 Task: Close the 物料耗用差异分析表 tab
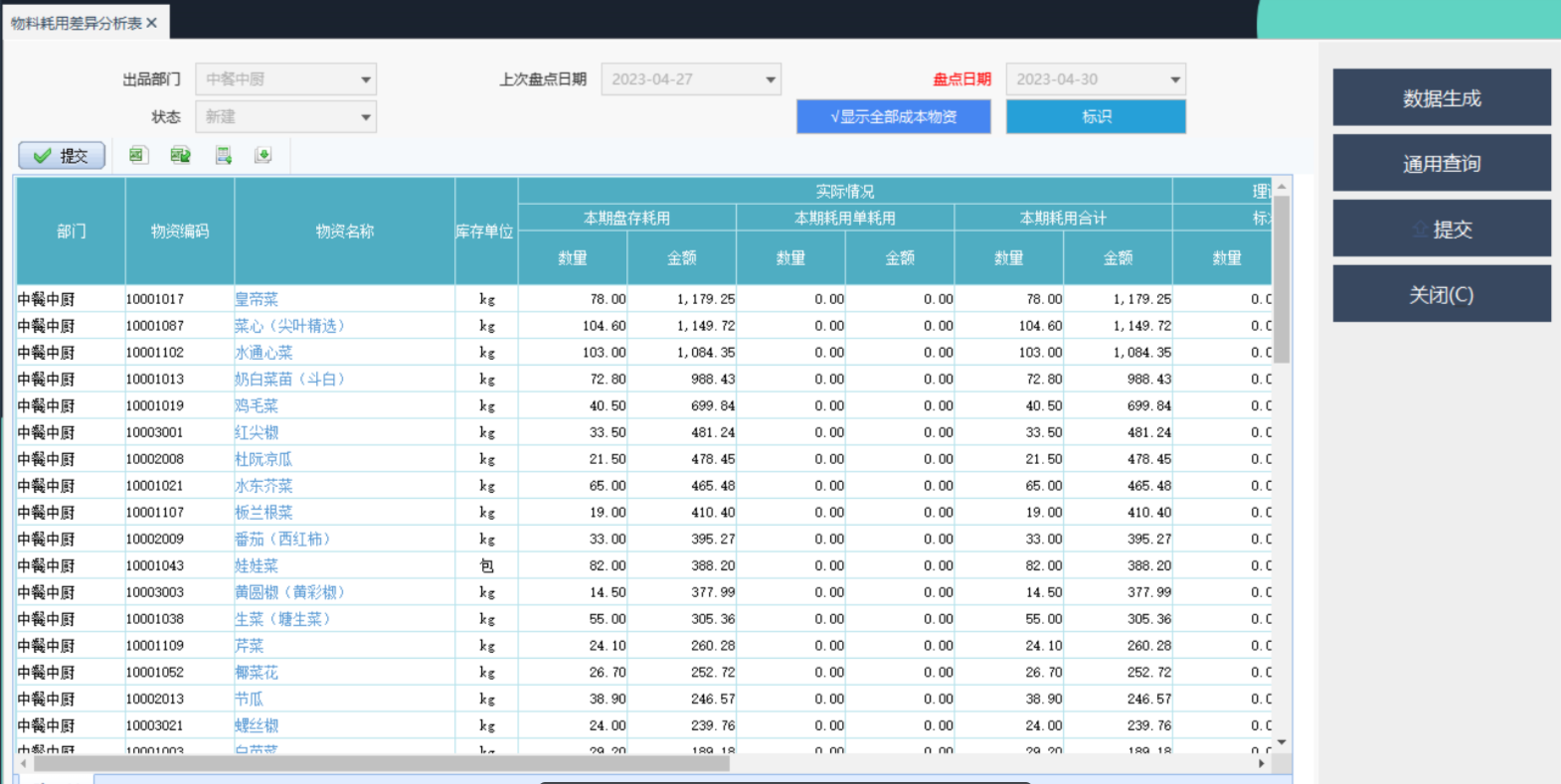(x=152, y=23)
